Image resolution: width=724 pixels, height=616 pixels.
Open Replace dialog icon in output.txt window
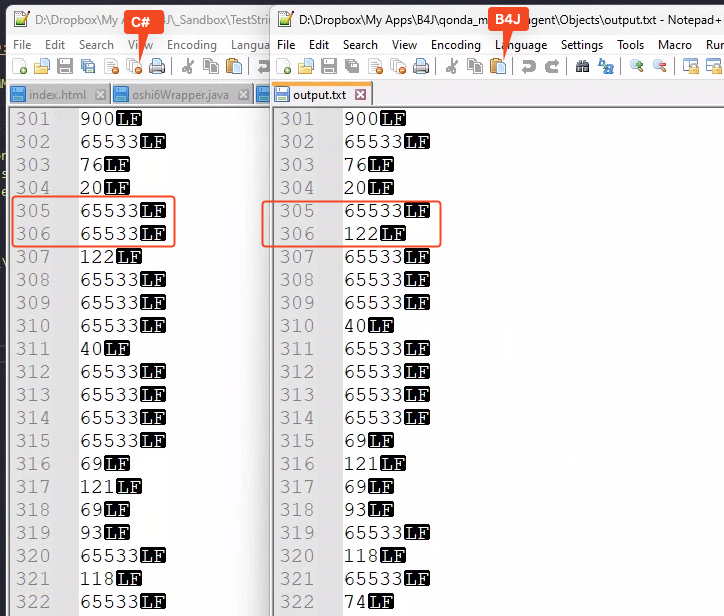pos(606,66)
